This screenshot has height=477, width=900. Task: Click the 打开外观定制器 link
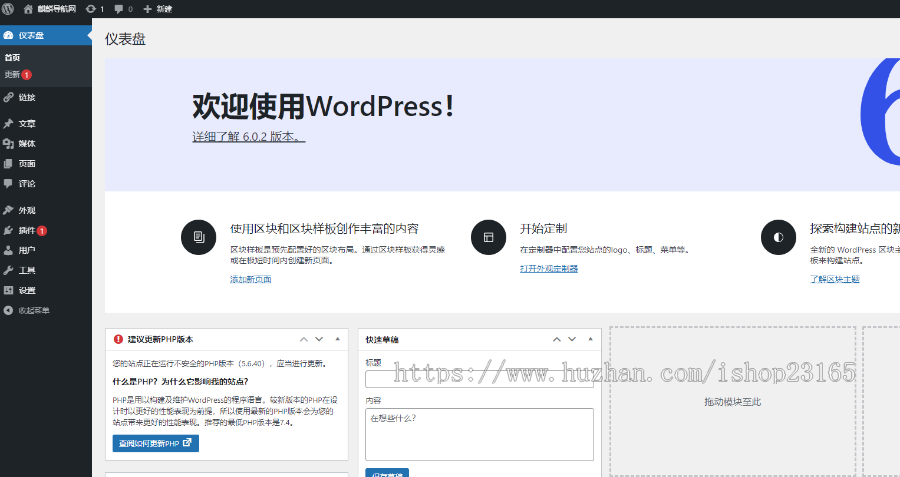click(x=549, y=269)
